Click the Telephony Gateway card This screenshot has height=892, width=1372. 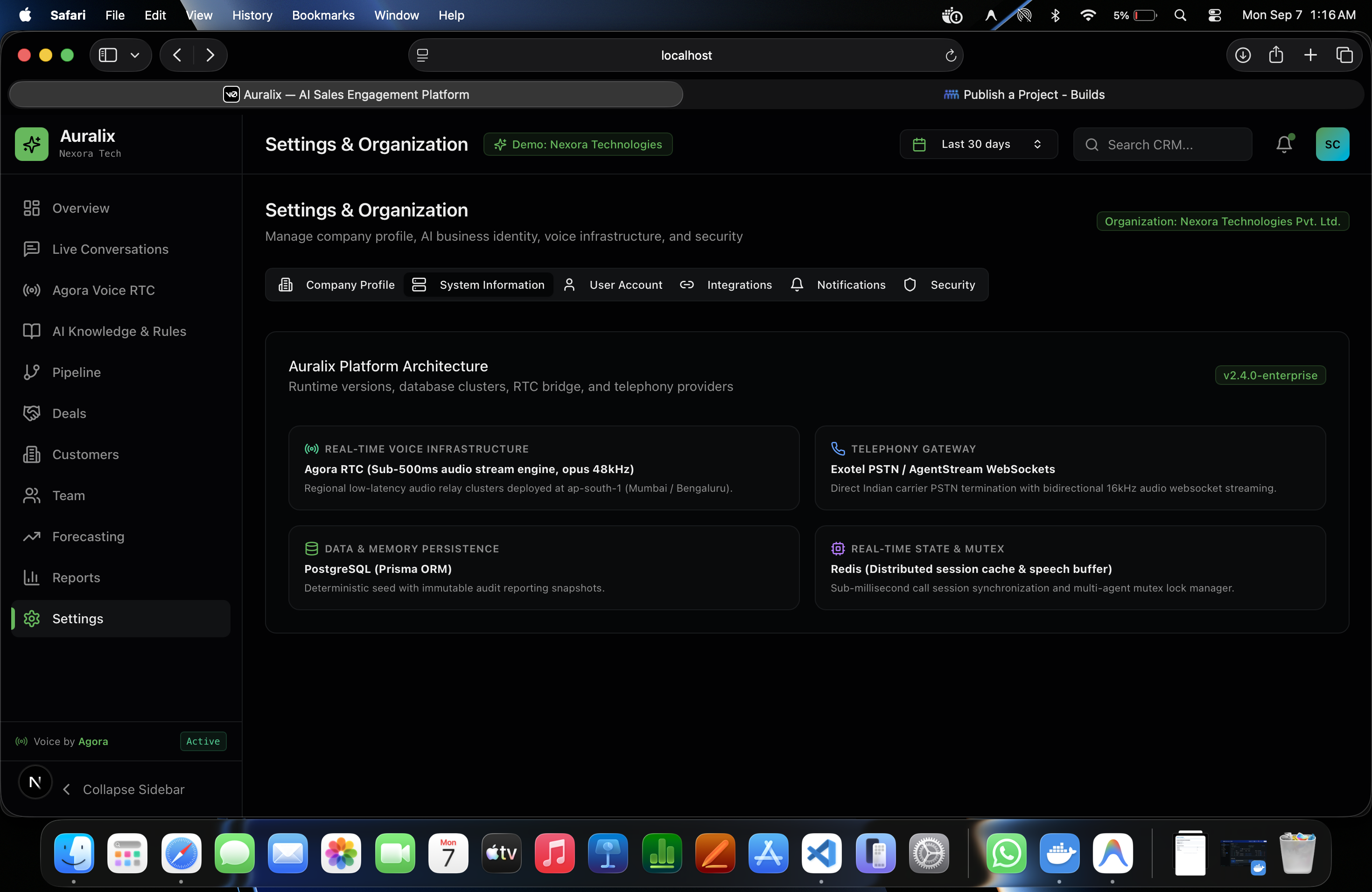1070,468
